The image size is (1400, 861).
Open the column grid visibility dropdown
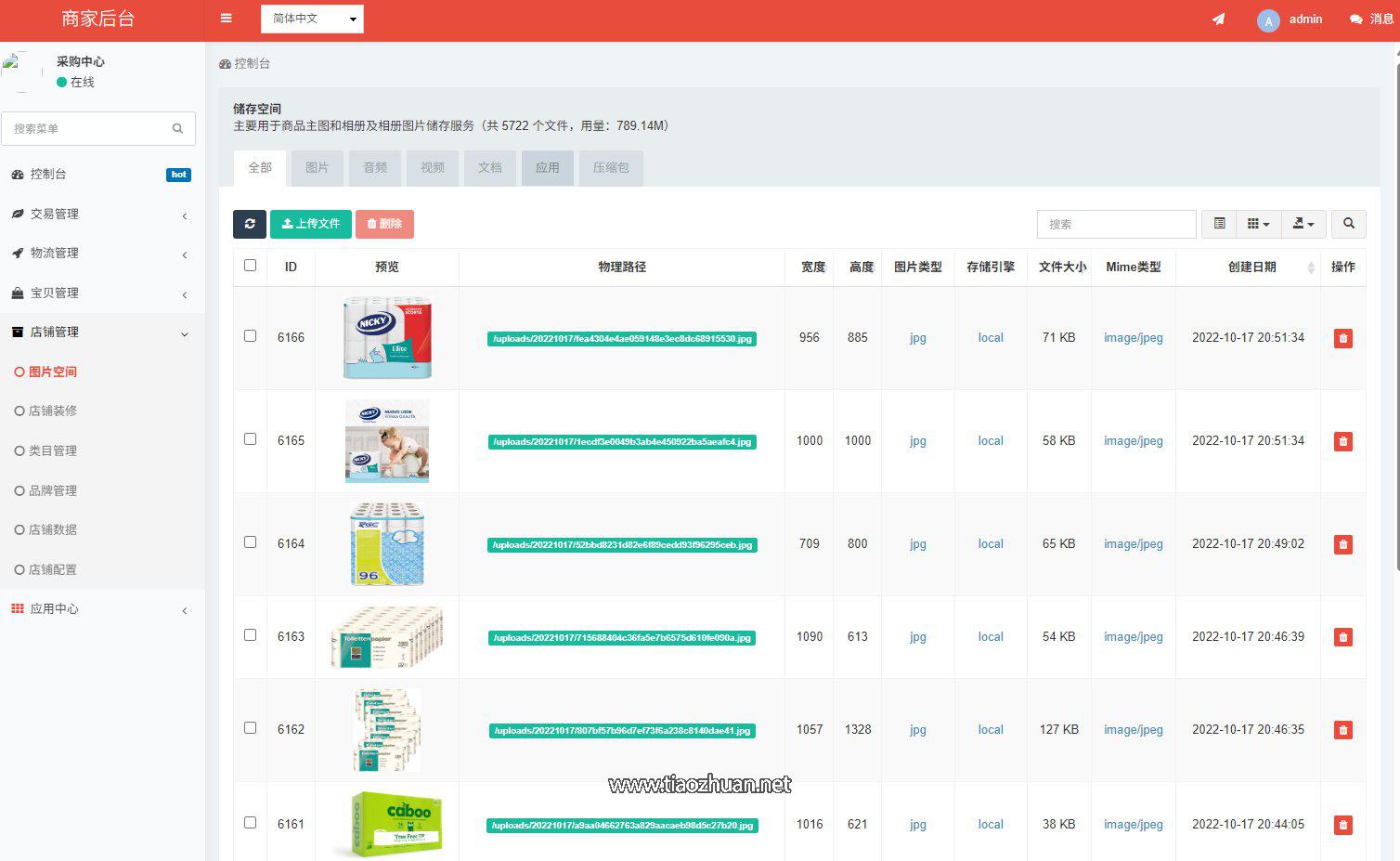click(x=1258, y=224)
